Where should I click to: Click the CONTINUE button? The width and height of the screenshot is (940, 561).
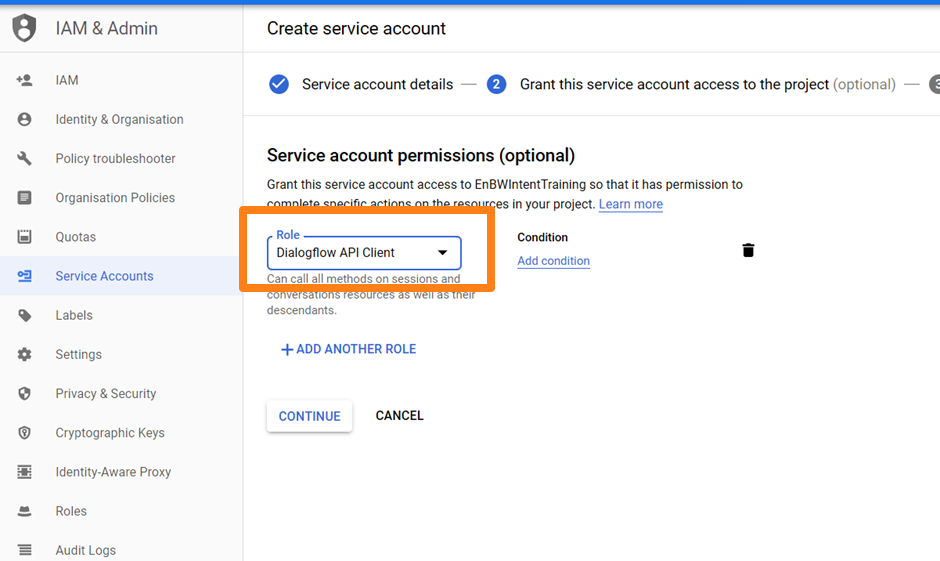(309, 416)
